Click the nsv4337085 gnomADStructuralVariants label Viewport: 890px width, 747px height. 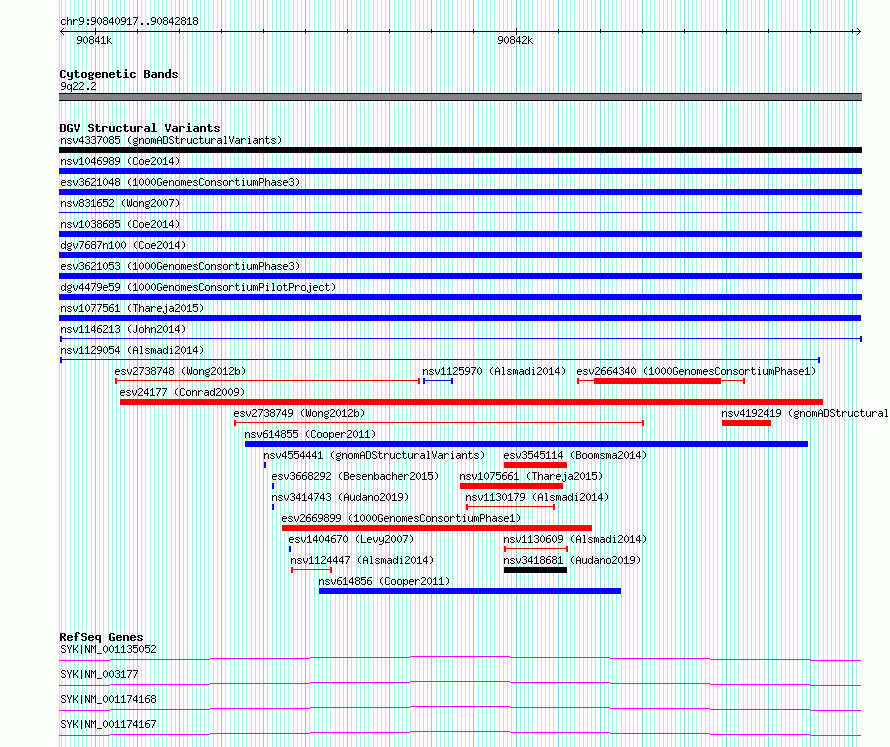pos(171,140)
